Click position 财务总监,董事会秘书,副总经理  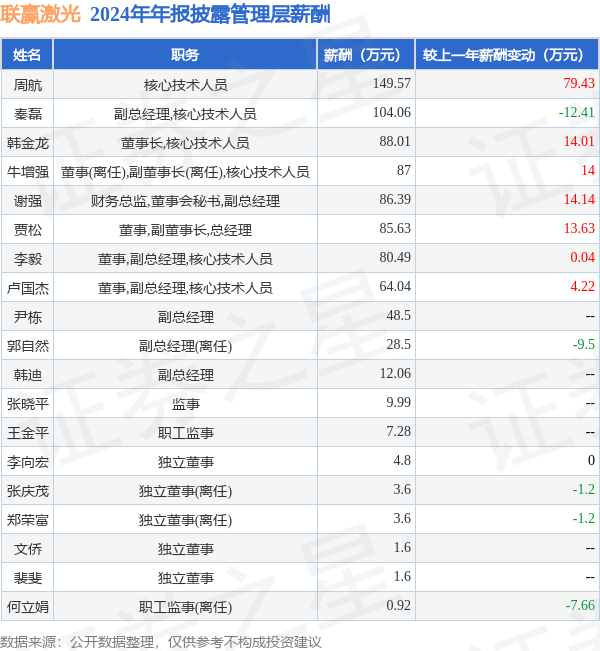point(185,201)
